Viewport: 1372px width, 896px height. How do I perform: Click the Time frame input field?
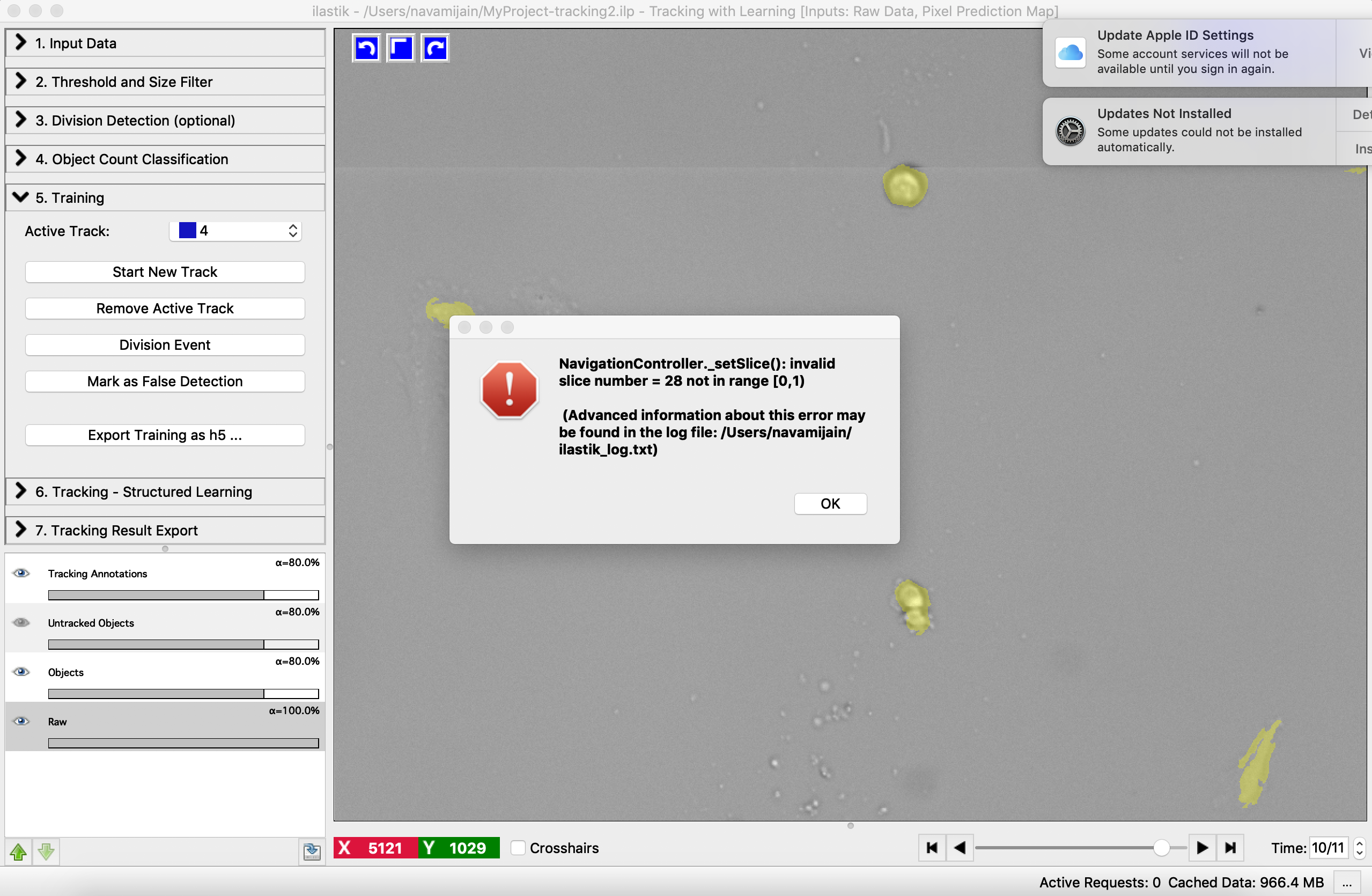pyautogui.click(x=1328, y=848)
